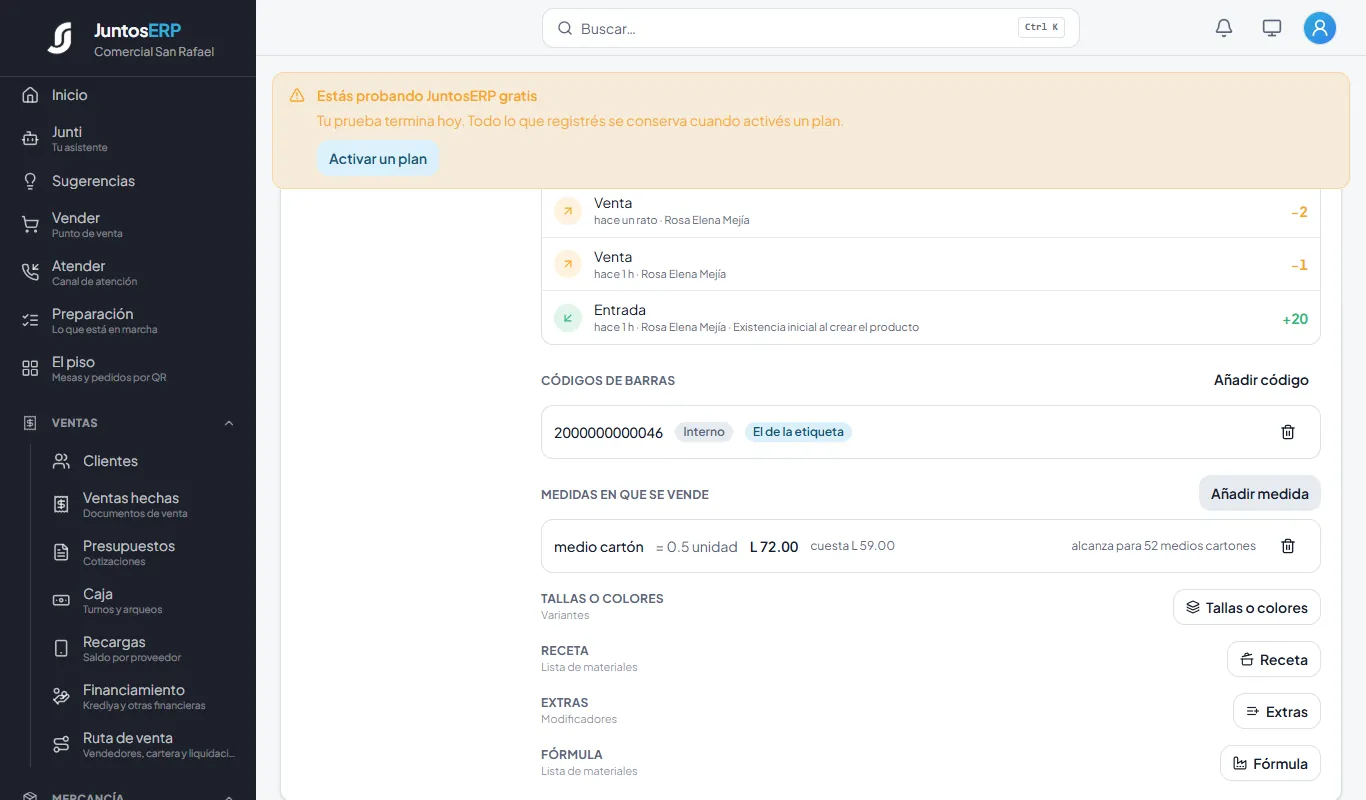1366x800 pixels.
Task: Open the user profile avatar
Action: (x=1320, y=28)
